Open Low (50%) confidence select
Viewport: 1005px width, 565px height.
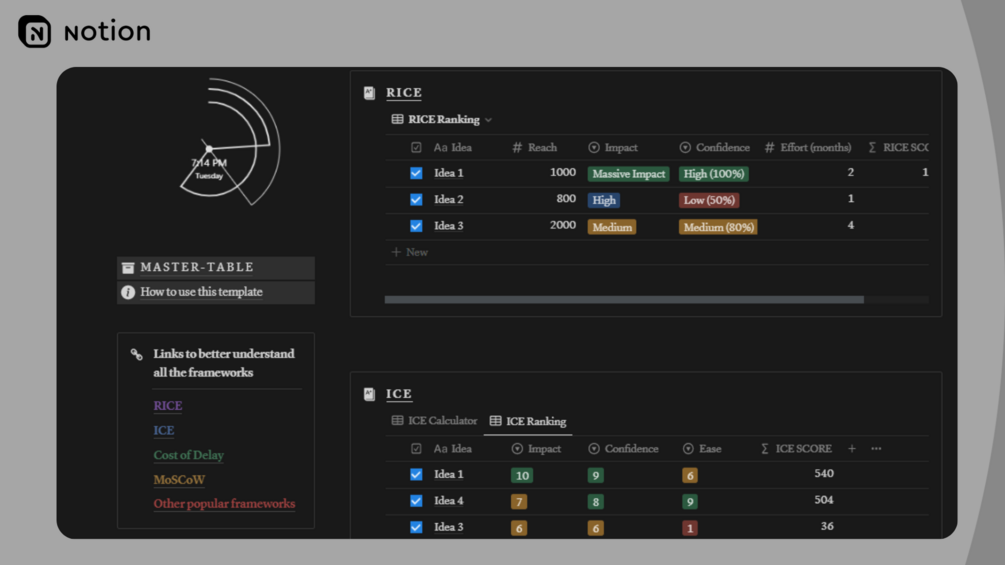709,200
